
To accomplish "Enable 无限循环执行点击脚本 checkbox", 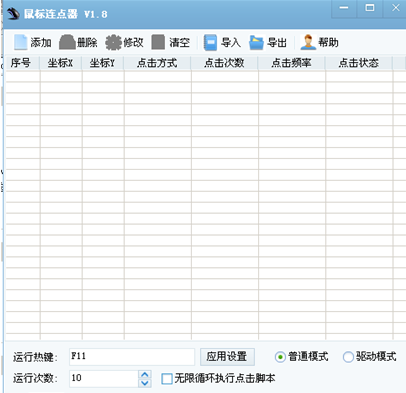I will coord(167,379).
